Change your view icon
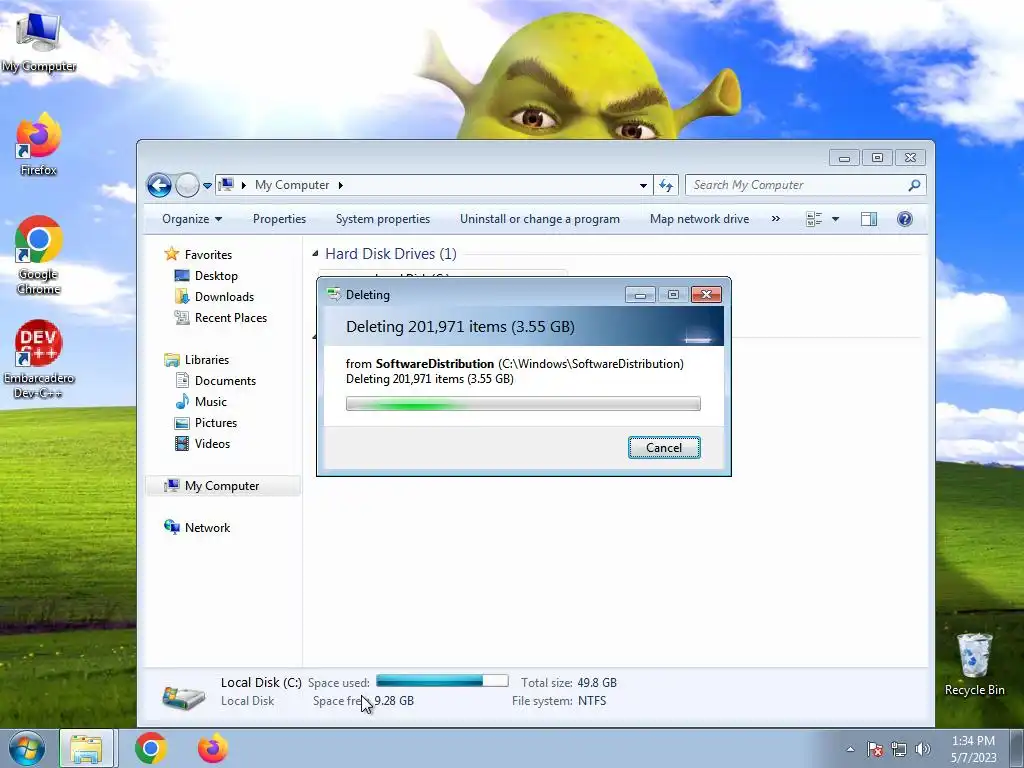 [x=814, y=219]
